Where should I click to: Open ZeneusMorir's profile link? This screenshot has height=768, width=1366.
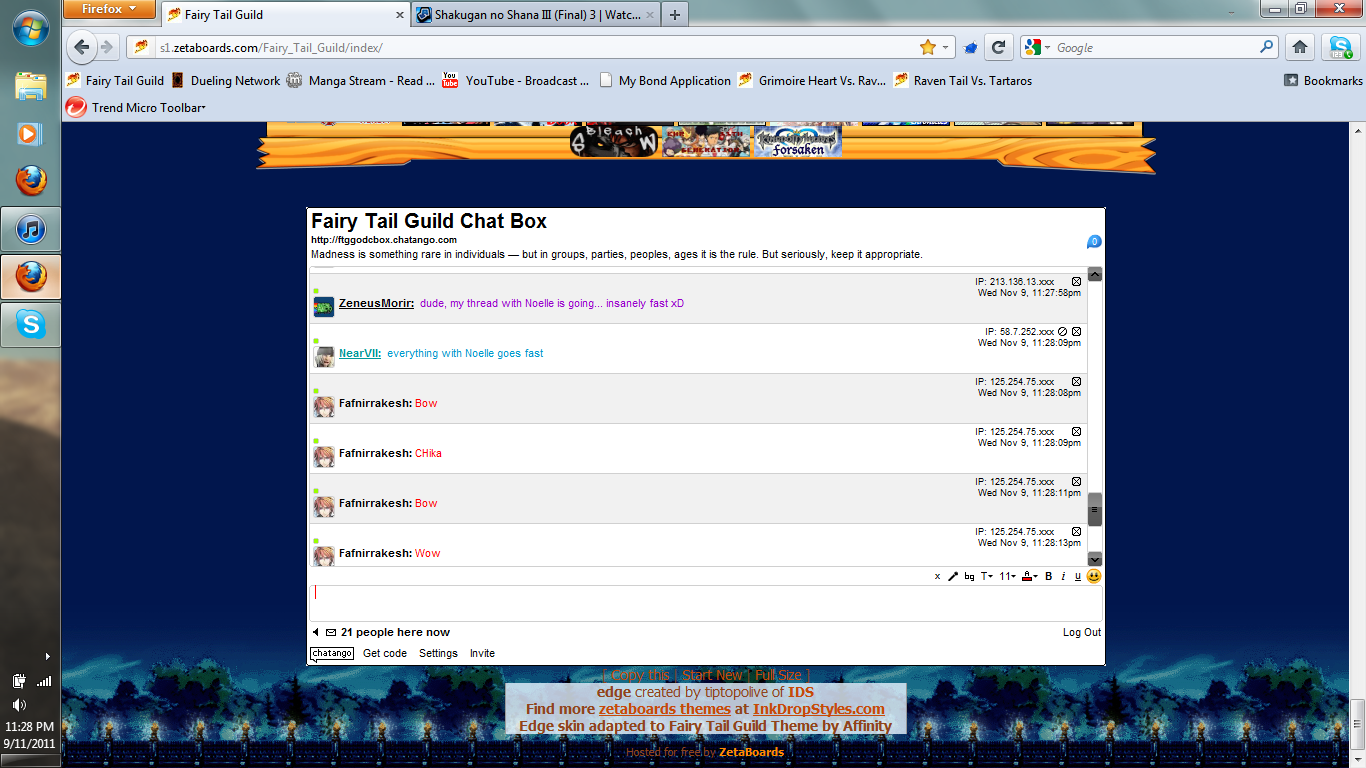pyautogui.click(x=376, y=303)
